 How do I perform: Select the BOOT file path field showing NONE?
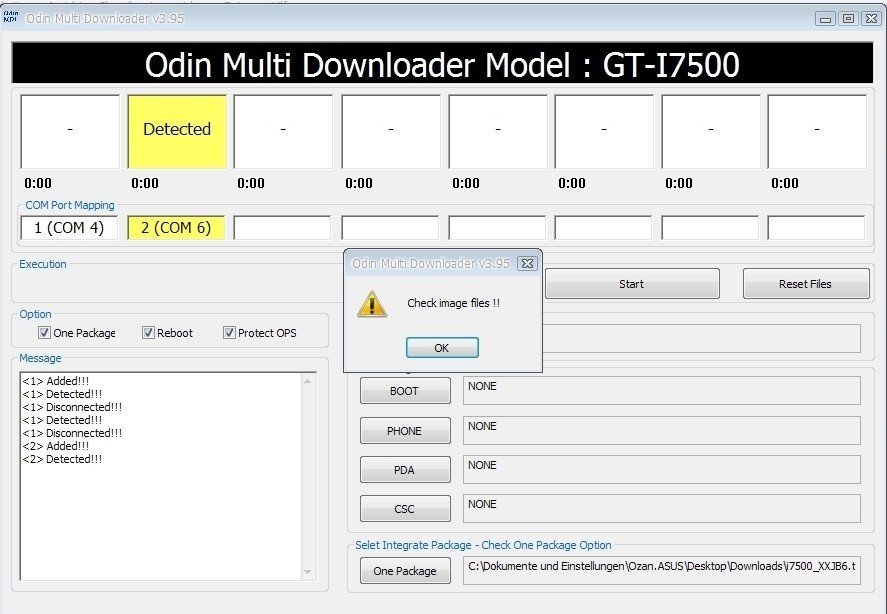(x=661, y=390)
